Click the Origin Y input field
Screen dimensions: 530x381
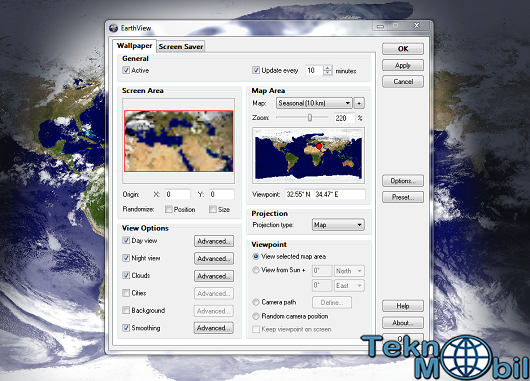(222, 194)
